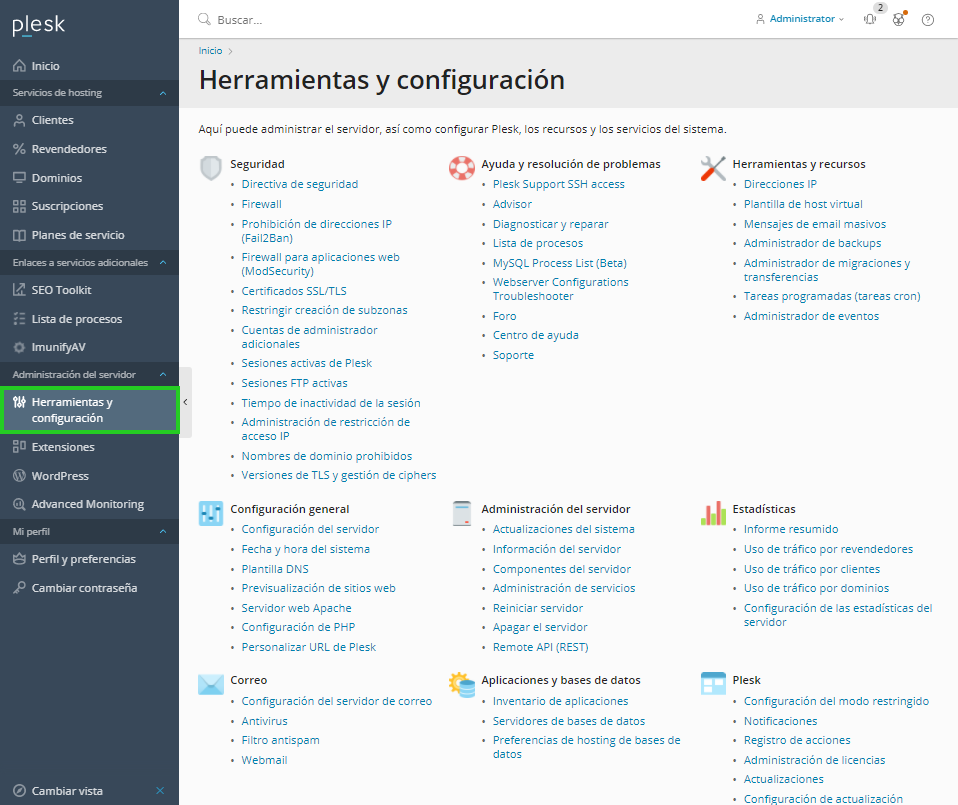Viewport: 958px width, 805px height.
Task: Open the notifications bell icon
Action: click(x=870, y=20)
